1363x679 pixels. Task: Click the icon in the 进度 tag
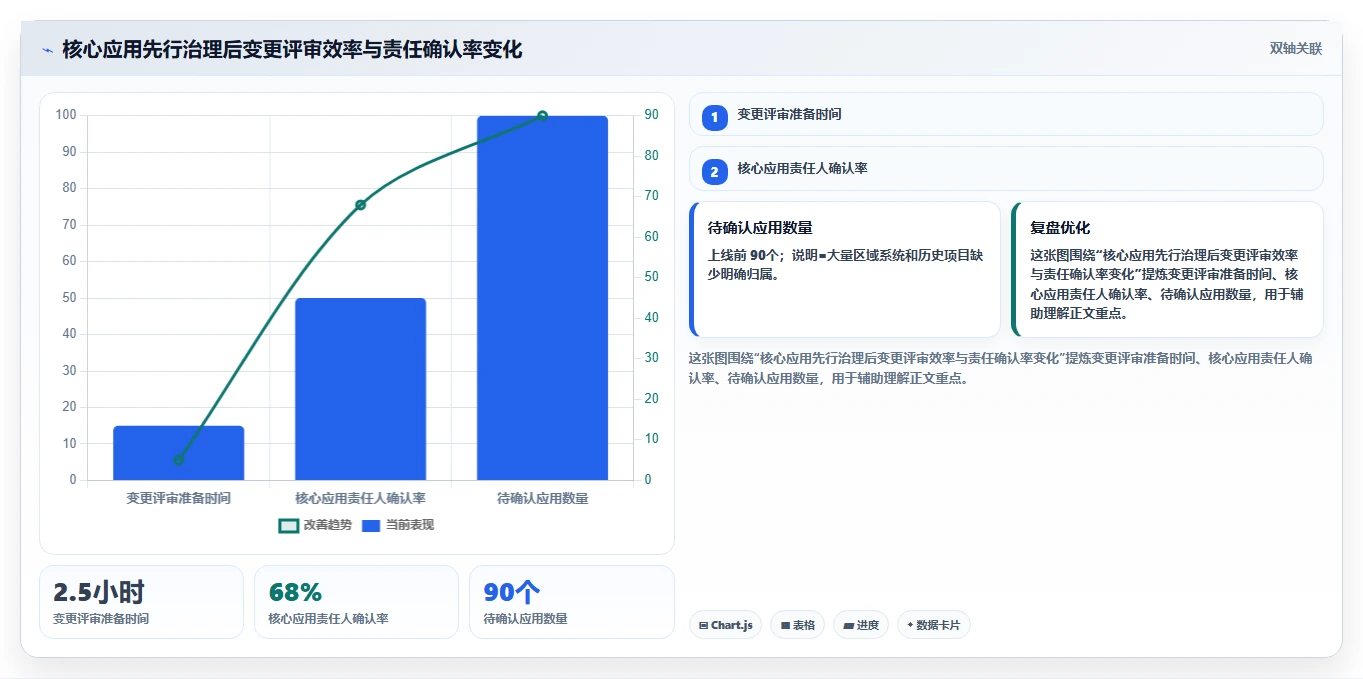848,626
